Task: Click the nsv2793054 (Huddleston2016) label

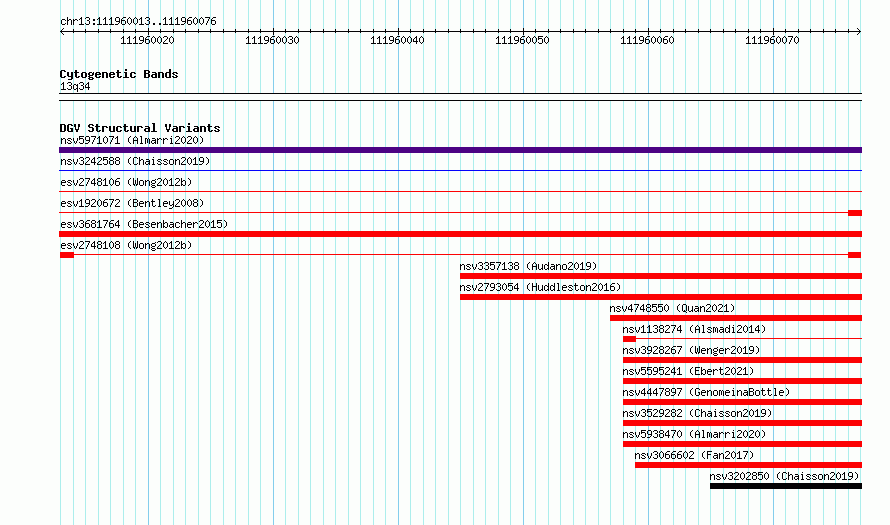Action: (540, 287)
